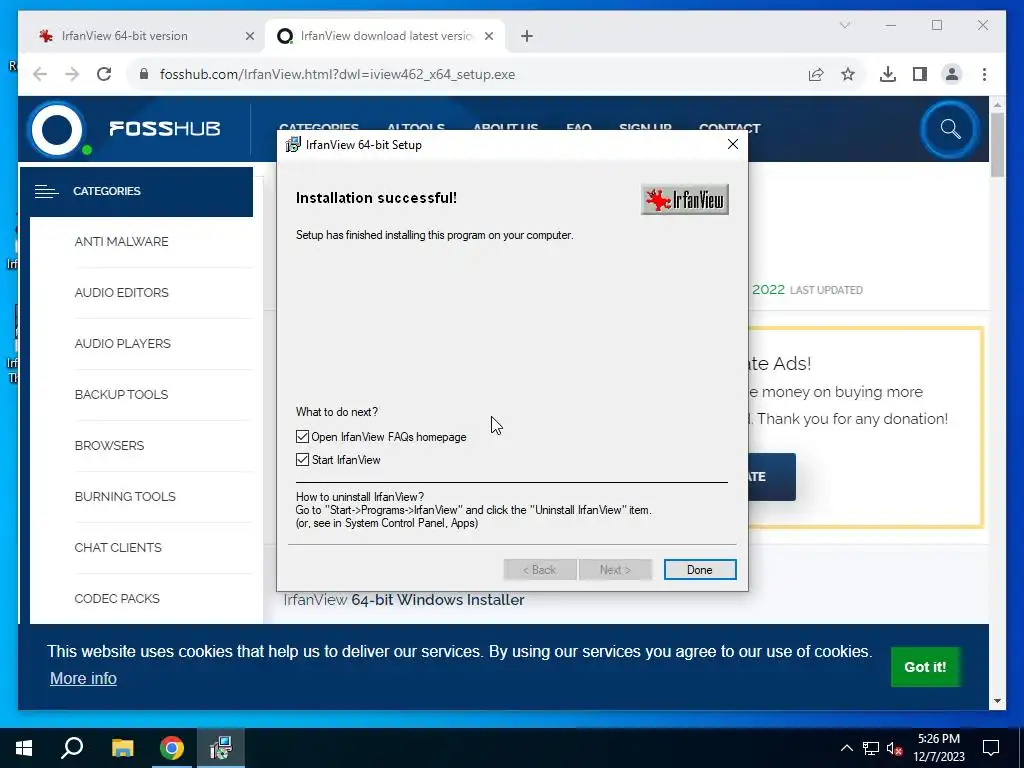
Task: Click Chrome icon in taskbar
Action: pyautogui.click(x=172, y=748)
